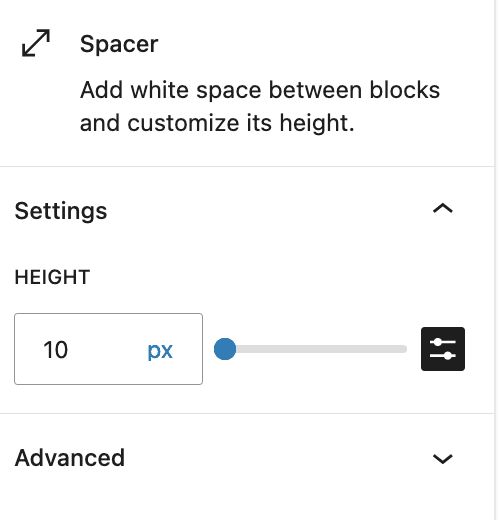
Task: Click the Spacer block description text
Action: coord(260,107)
